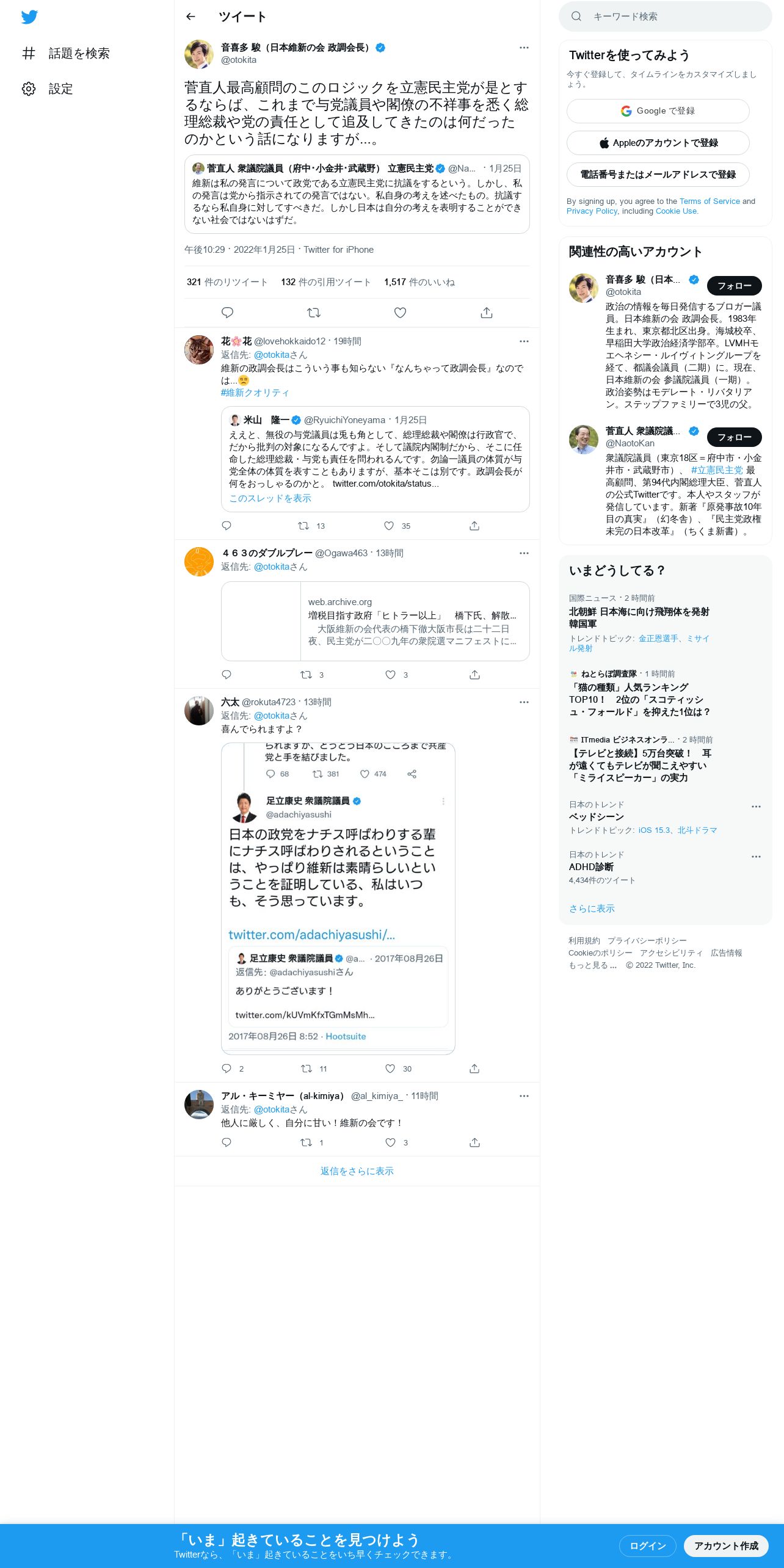Click the ログイン button in bottom banner
The width and height of the screenshot is (784, 1568).
648,1545
